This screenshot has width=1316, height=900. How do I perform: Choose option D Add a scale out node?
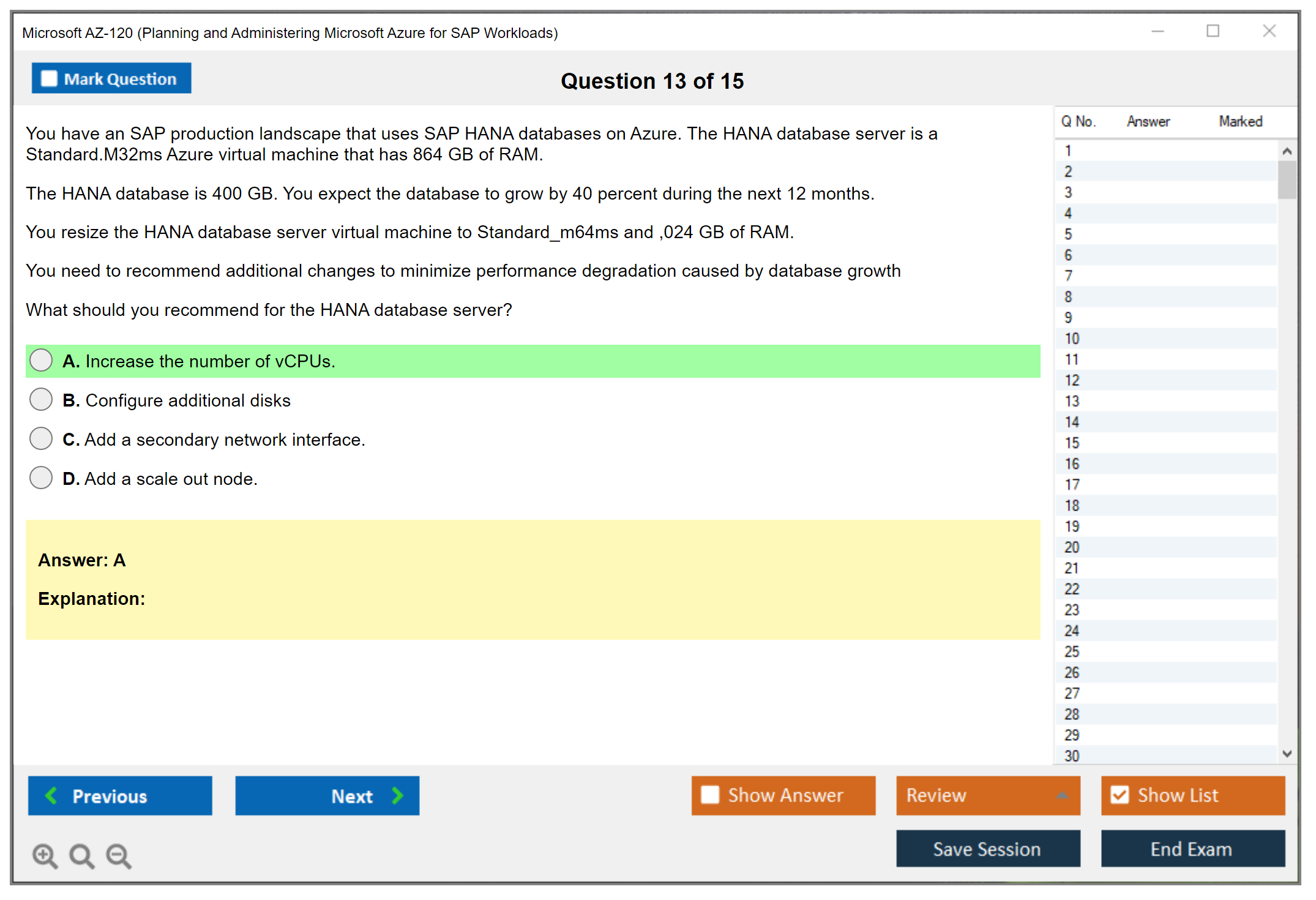[41, 478]
